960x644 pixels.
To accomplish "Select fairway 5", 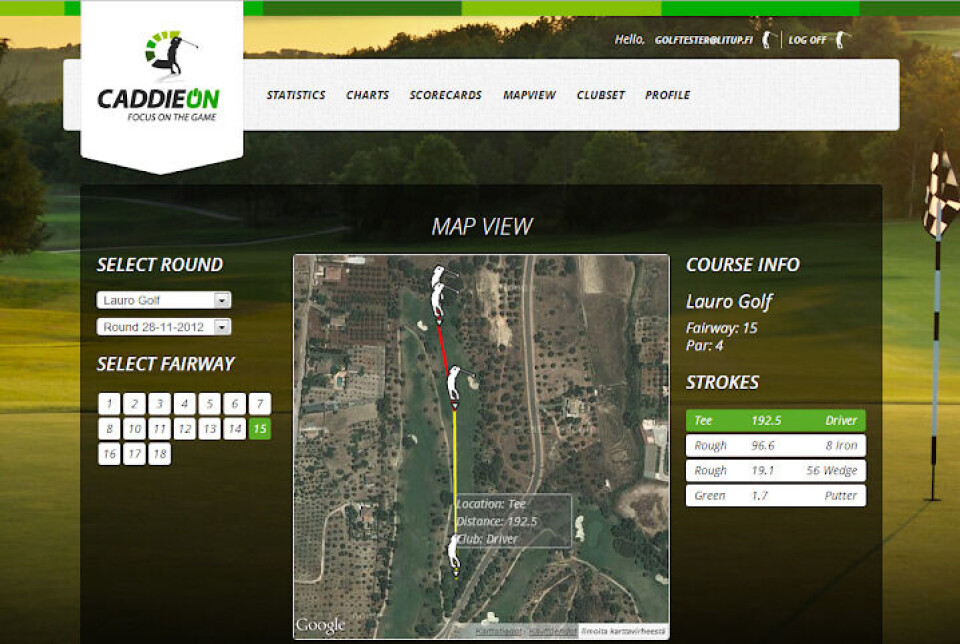I will tap(209, 404).
